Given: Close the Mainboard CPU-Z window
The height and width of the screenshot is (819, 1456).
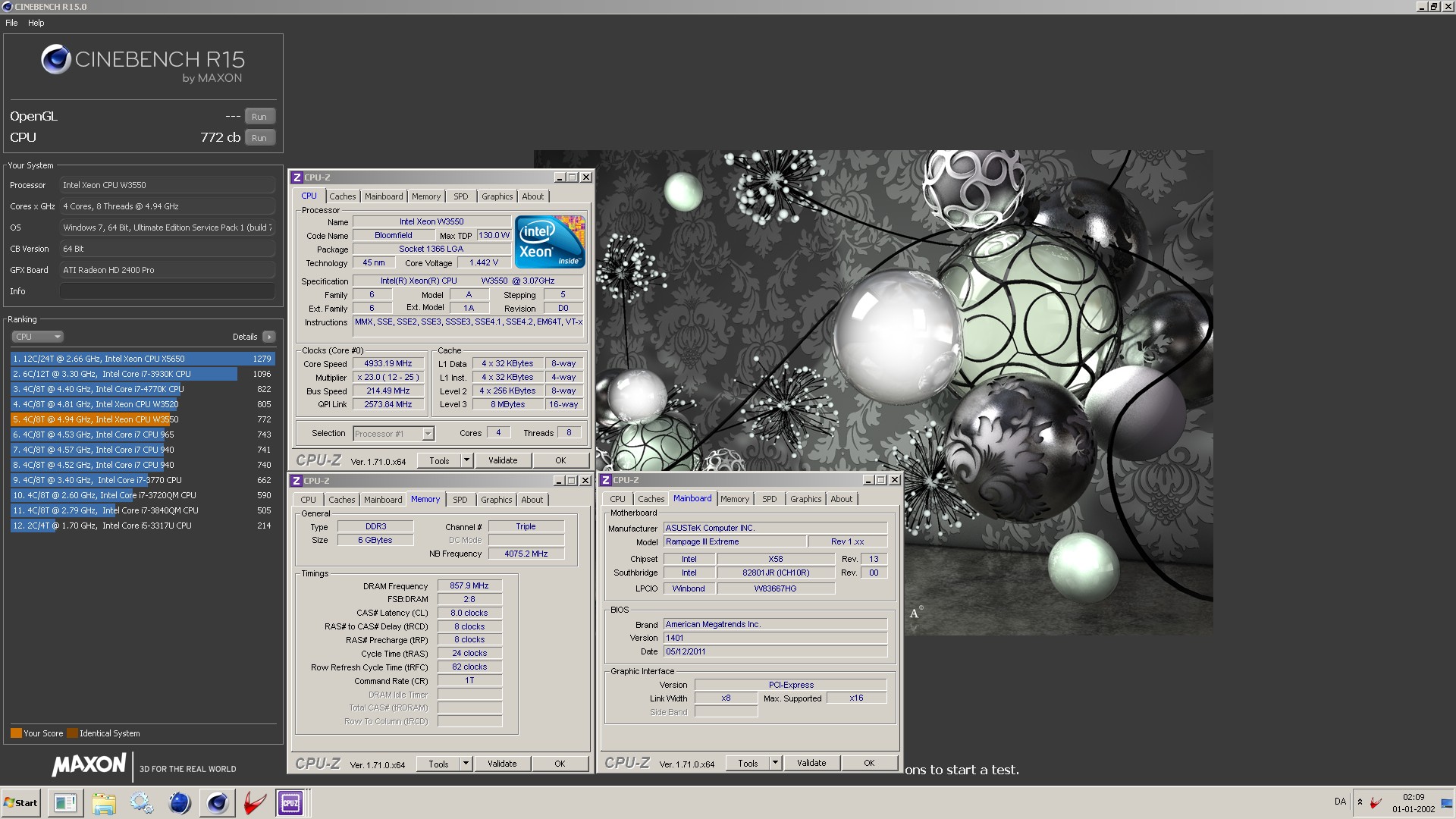Looking at the screenshot, I should [x=895, y=480].
